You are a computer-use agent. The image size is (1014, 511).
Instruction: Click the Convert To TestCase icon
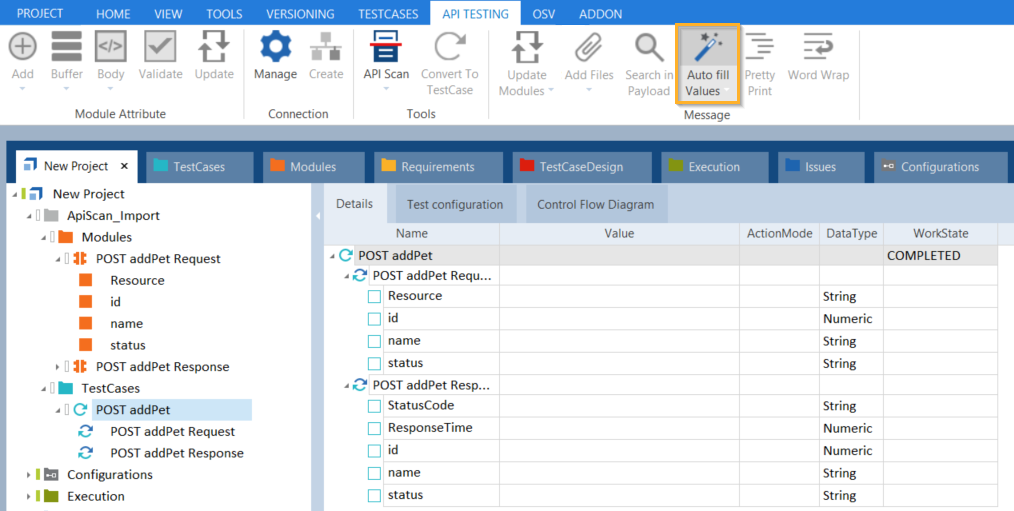click(449, 48)
